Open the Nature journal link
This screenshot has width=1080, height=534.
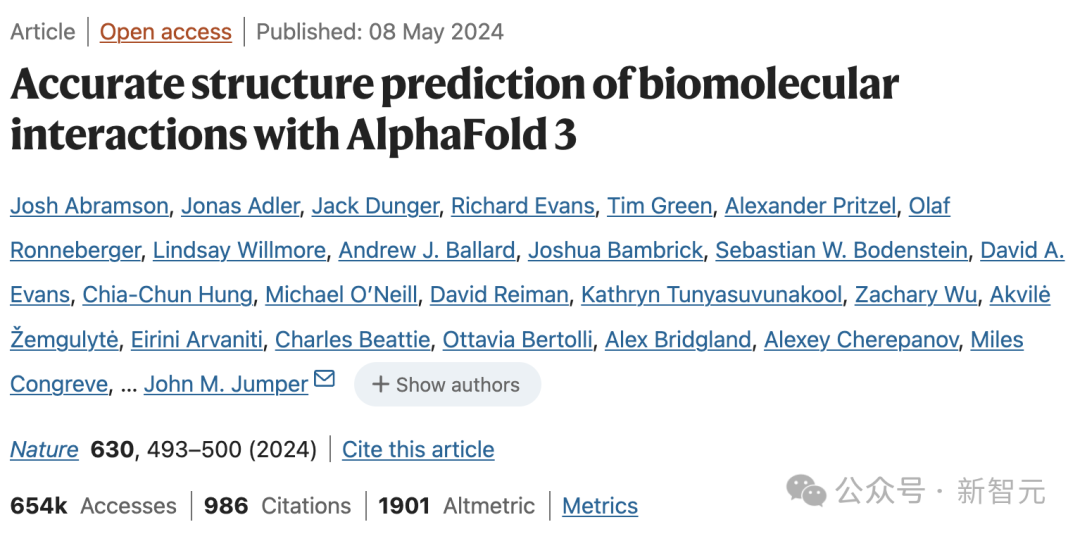[x=44, y=449]
